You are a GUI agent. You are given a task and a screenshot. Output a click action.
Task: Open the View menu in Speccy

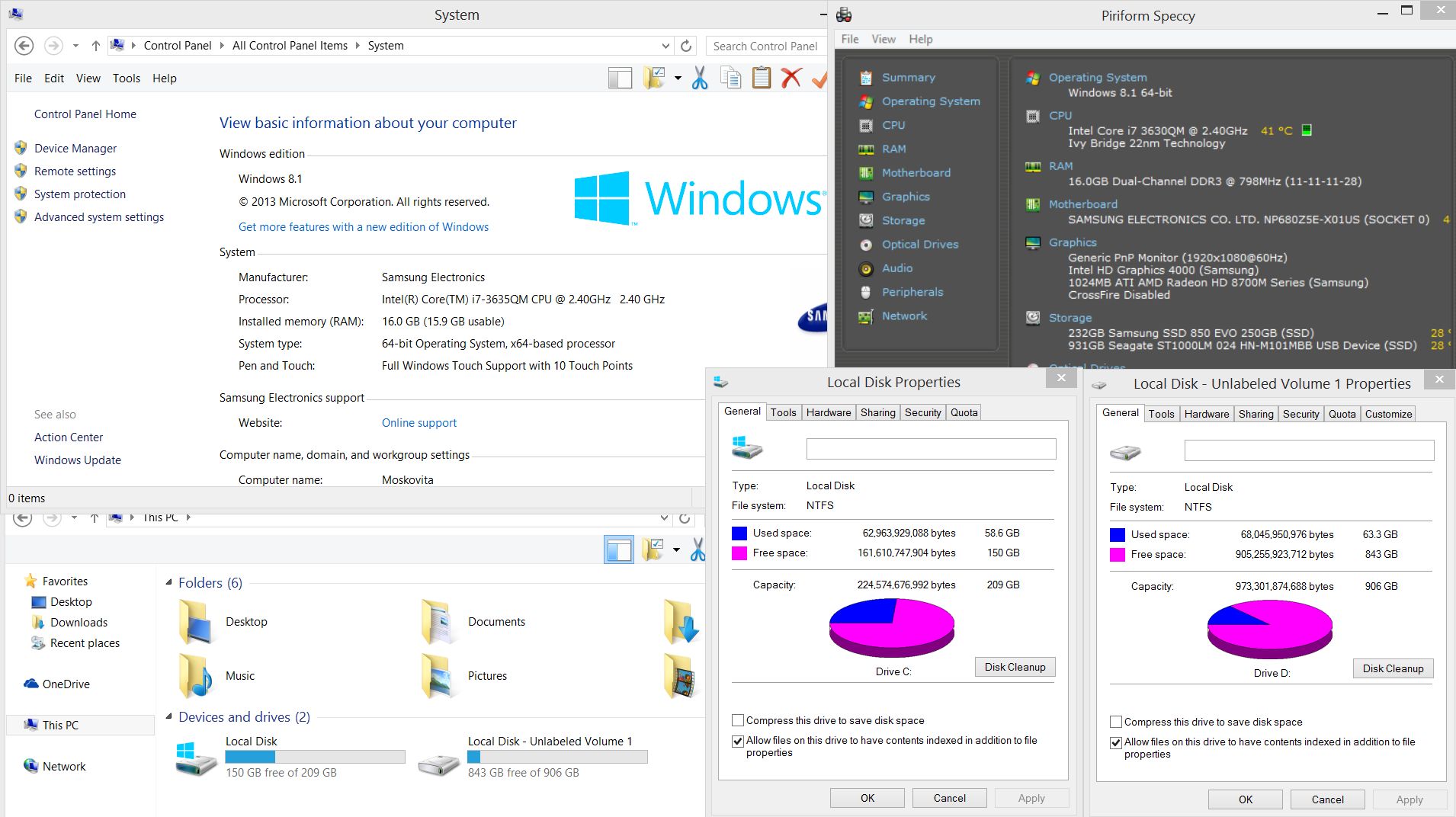coord(884,39)
